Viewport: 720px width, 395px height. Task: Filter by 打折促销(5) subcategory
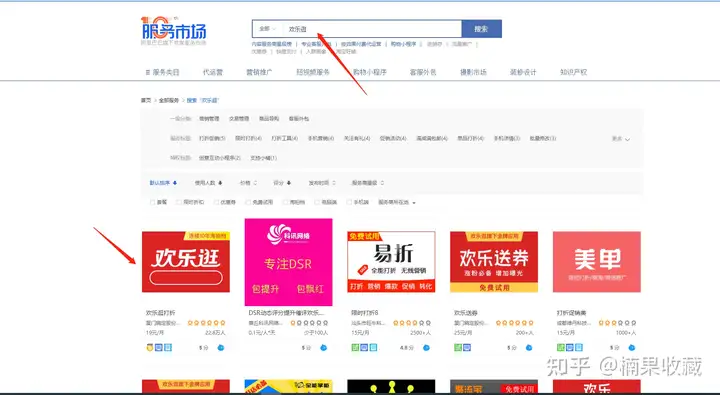tap(212, 138)
